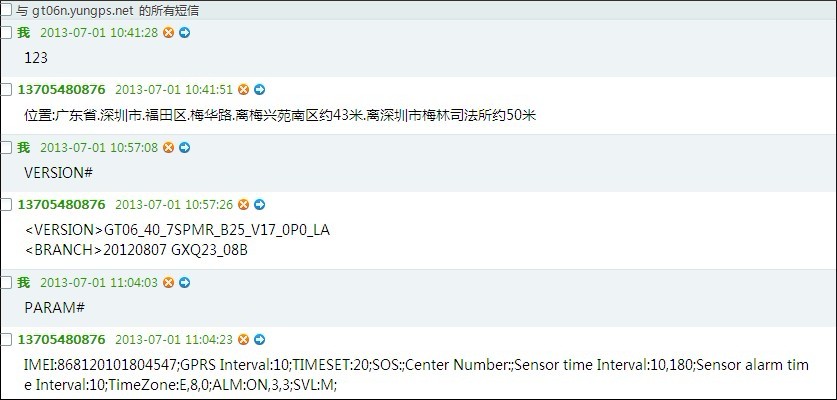
Task: Check the box for the 123 message
Action: pos(6,33)
